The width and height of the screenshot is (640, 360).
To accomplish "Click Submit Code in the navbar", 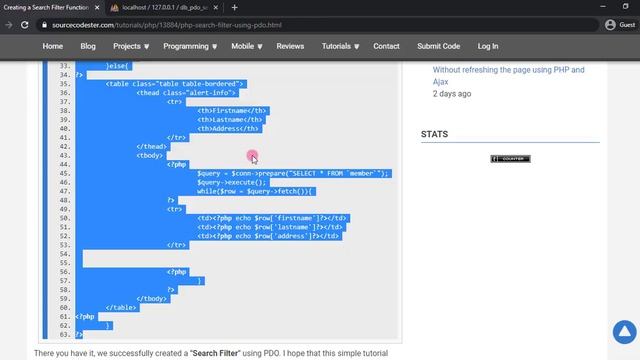I will pyautogui.click(x=438, y=46).
